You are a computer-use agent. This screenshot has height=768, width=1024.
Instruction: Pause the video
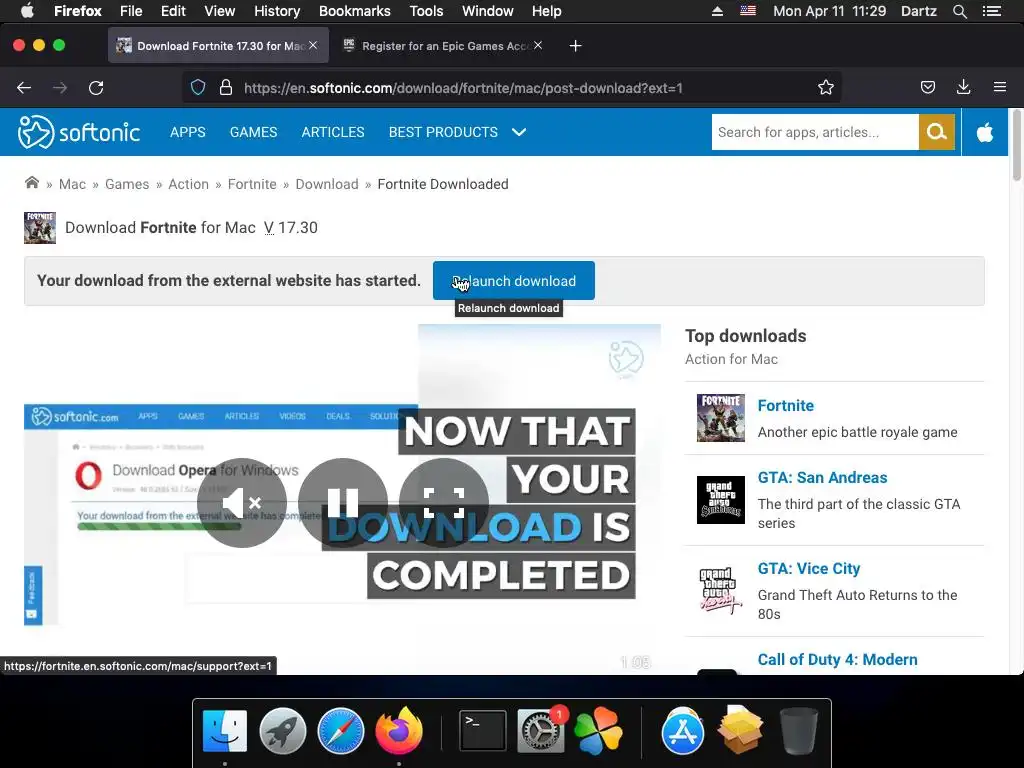[x=343, y=503]
